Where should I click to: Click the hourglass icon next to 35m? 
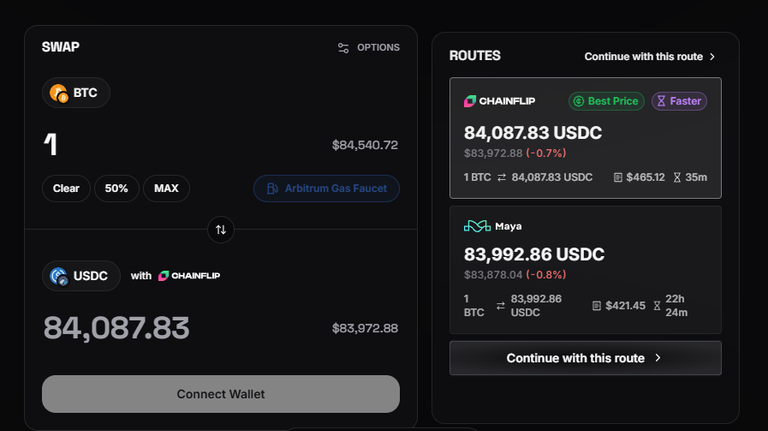[x=677, y=177]
